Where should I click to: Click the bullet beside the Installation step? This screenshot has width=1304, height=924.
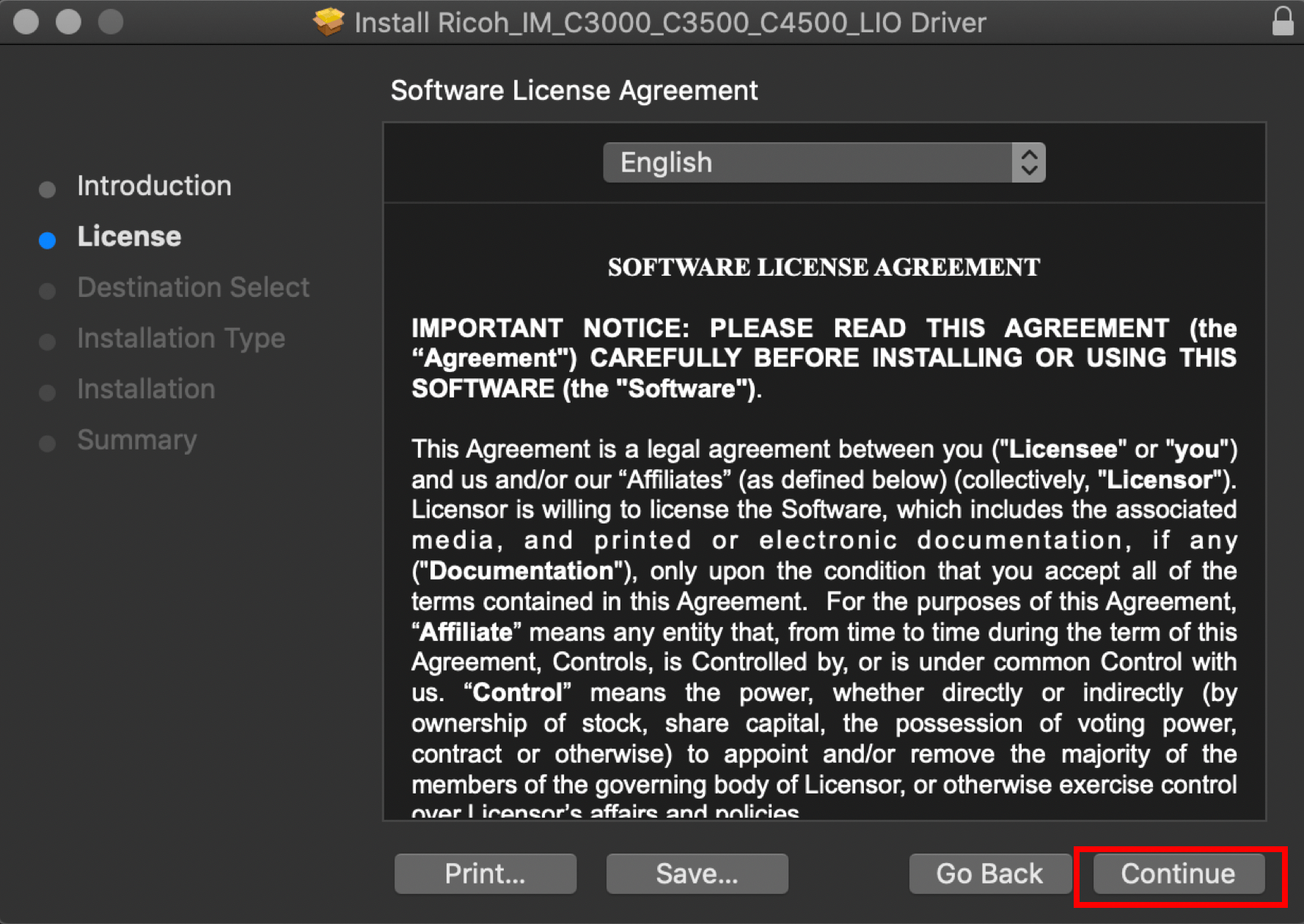pos(48,393)
